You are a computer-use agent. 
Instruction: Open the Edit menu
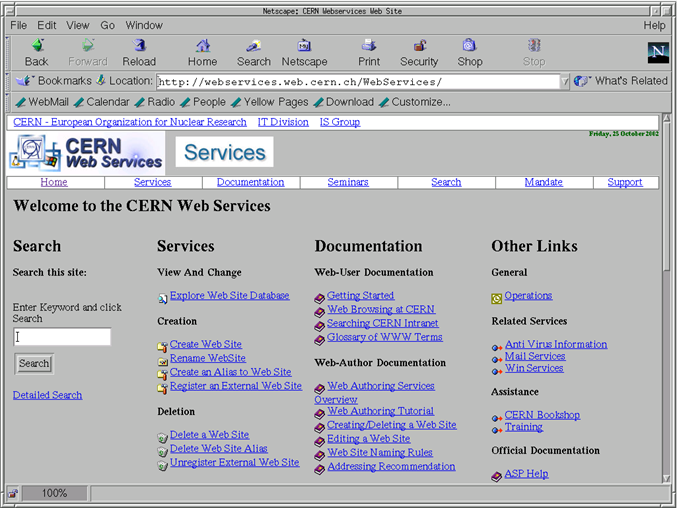click(47, 25)
